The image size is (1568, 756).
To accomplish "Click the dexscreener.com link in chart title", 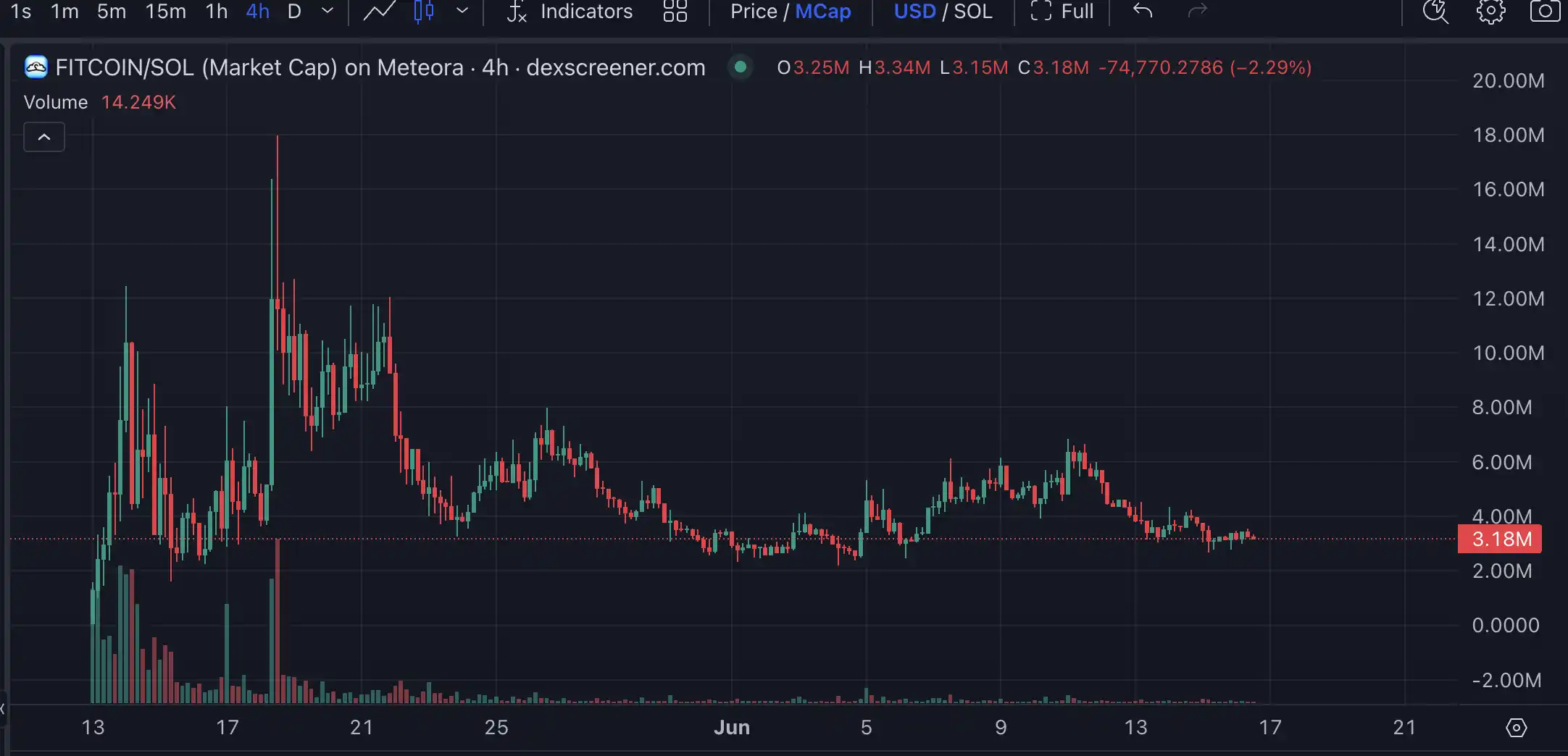I will (x=615, y=67).
